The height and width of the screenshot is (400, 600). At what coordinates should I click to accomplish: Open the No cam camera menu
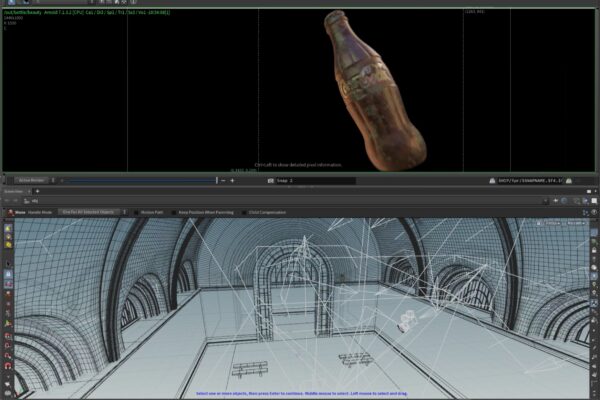click(x=576, y=223)
